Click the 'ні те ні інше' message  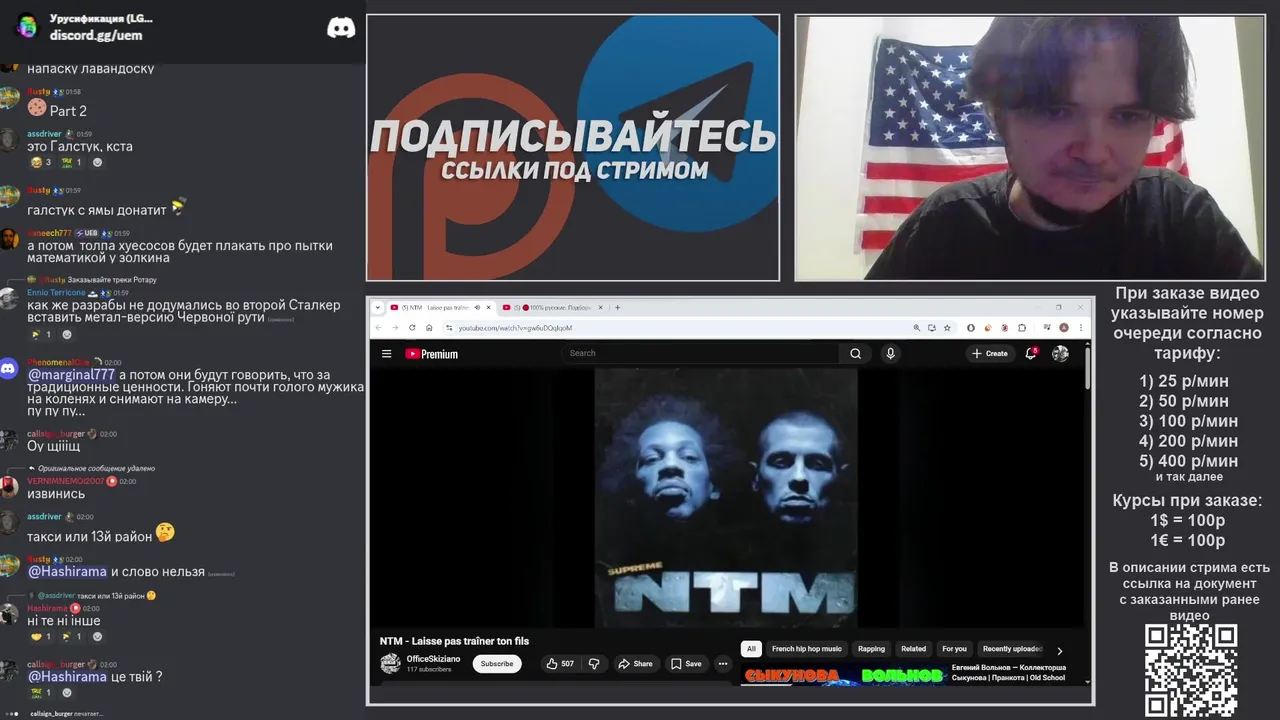(64, 620)
